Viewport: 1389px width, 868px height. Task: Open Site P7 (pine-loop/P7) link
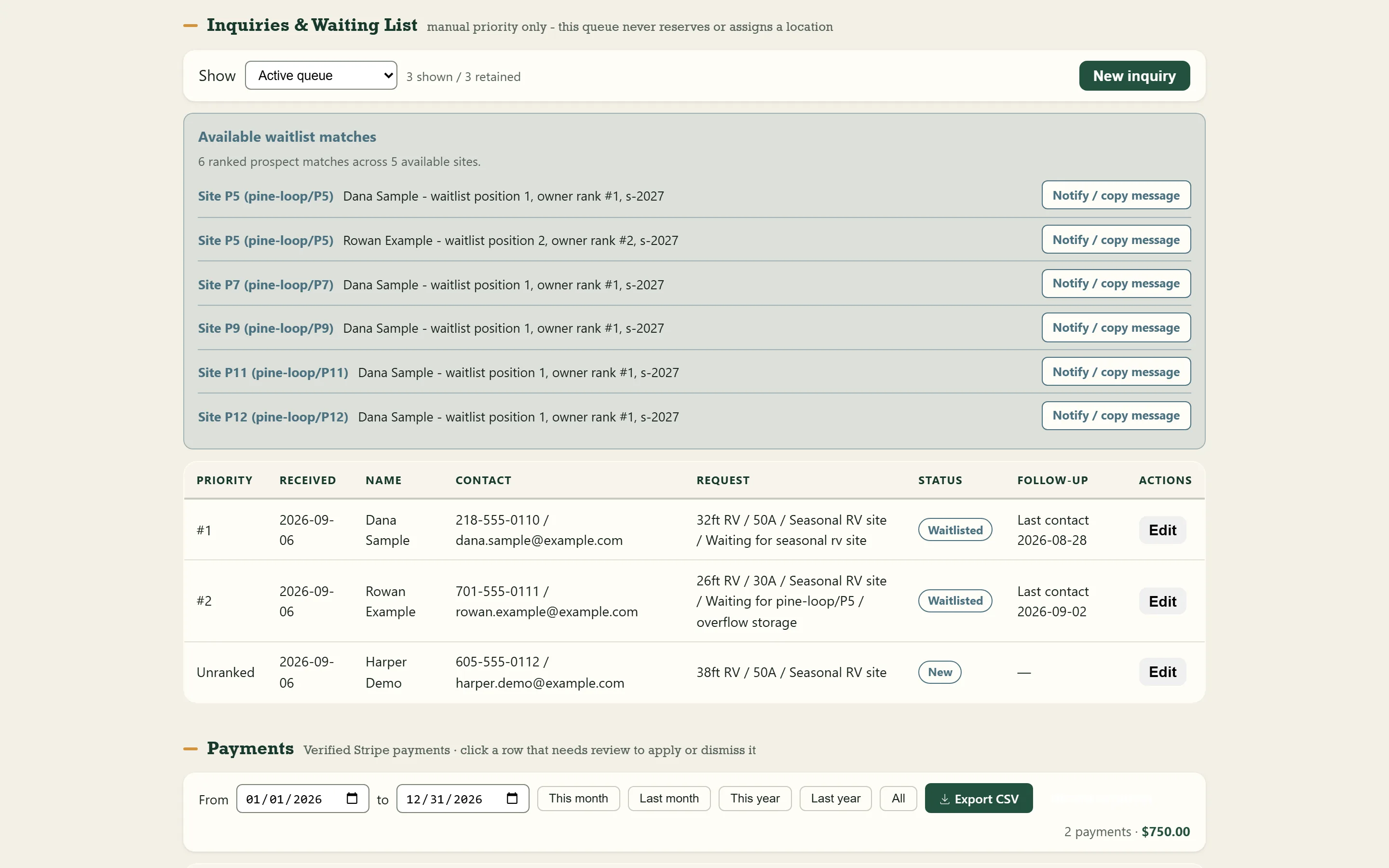[x=266, y=285]
